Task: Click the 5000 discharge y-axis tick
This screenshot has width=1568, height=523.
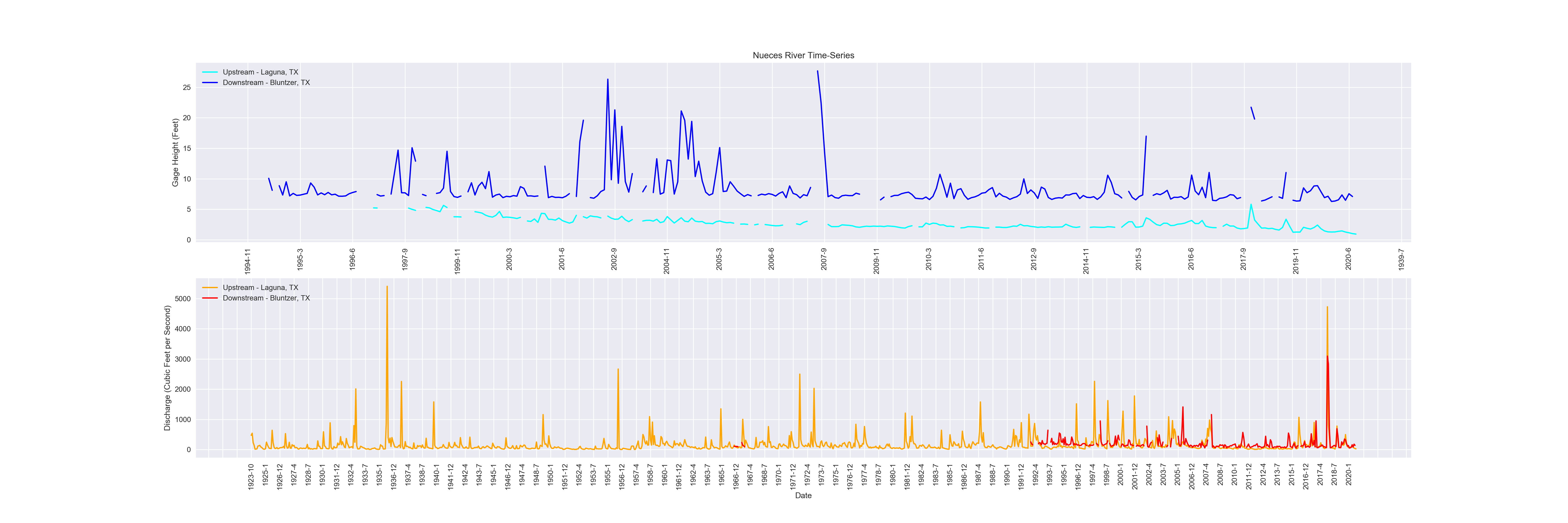Action: point(183,299)
